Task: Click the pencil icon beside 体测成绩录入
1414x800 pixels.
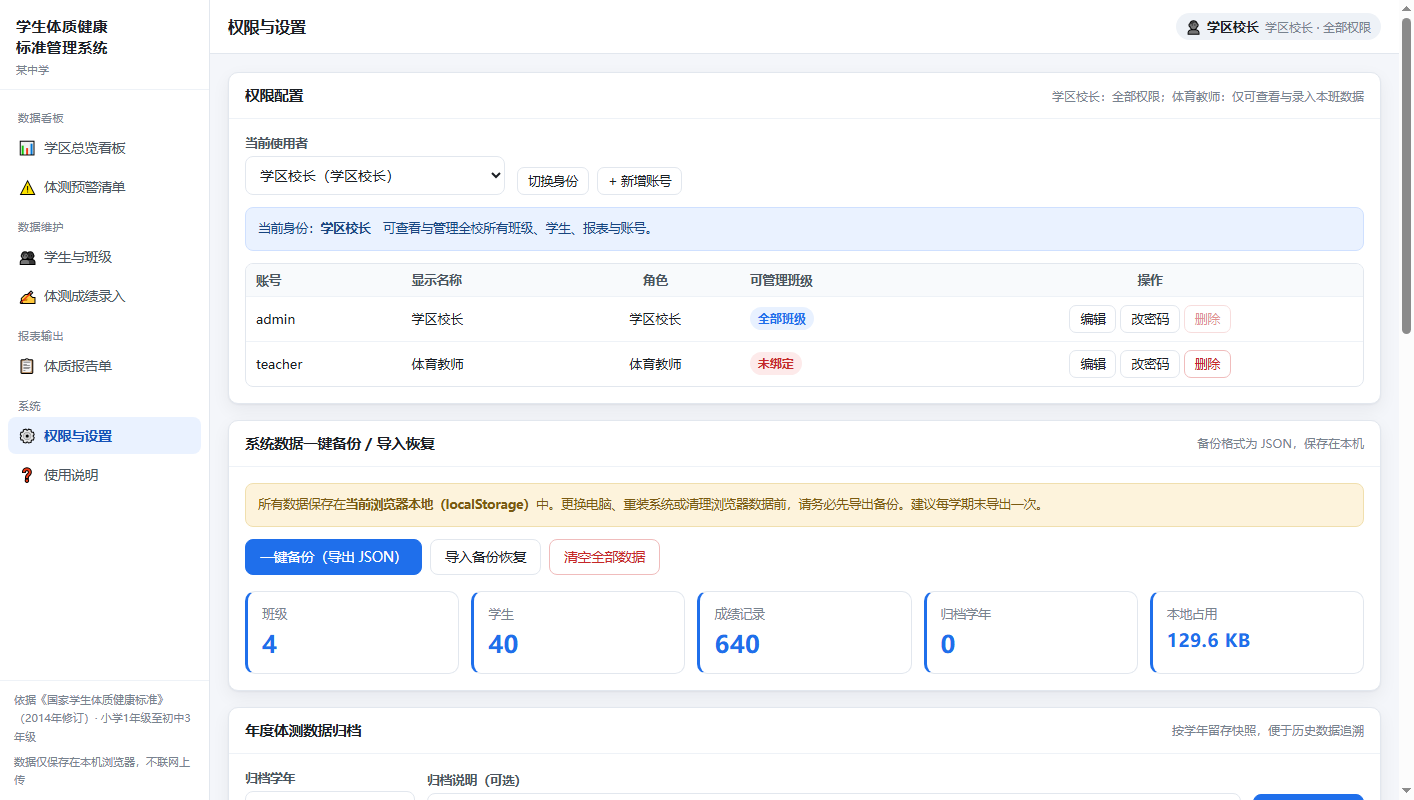Action: coord(27,296)
